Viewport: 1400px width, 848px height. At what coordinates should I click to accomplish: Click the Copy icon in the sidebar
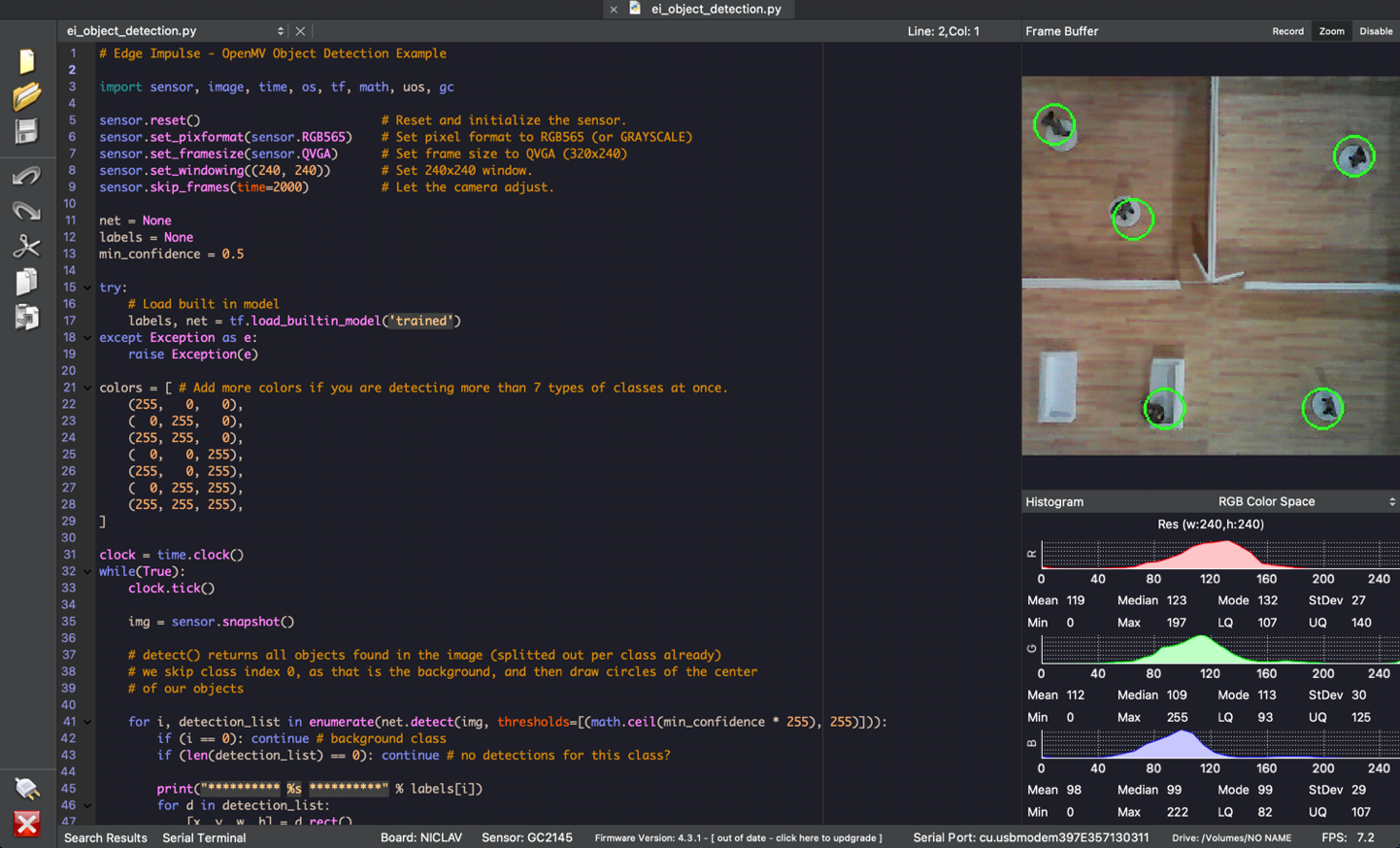(x=26, y=282)
